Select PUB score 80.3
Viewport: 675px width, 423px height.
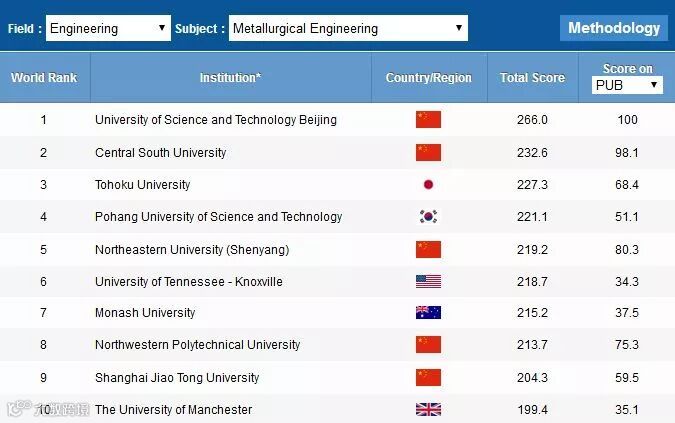tap(627, 250)
